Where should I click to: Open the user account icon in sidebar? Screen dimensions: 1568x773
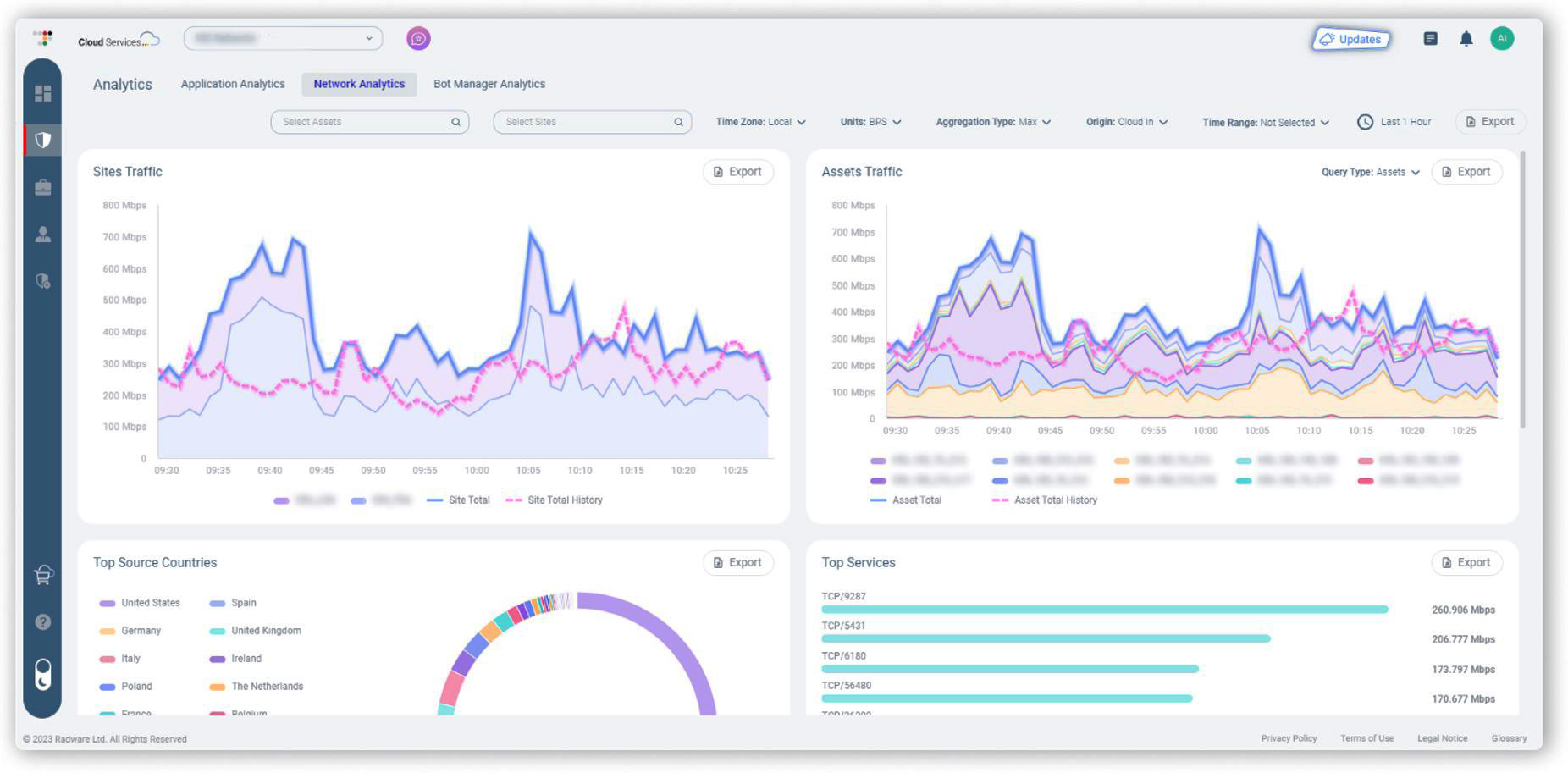click(x=42, y=235)
